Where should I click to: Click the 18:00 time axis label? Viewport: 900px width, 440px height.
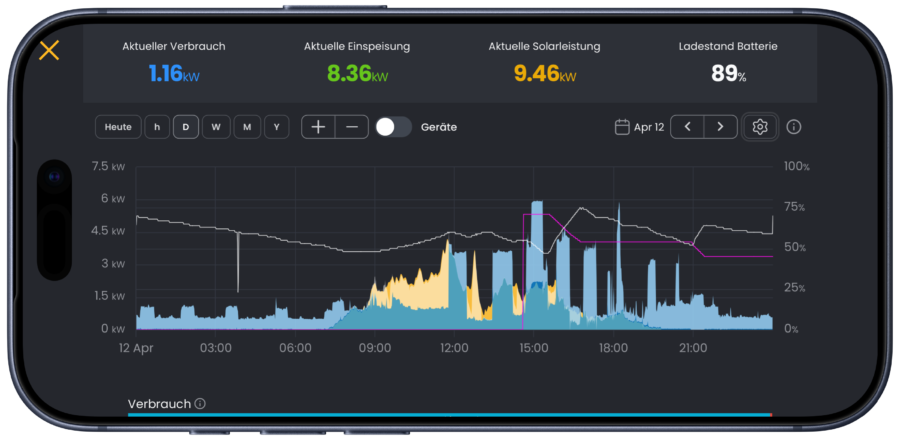[x=613, y=348]
